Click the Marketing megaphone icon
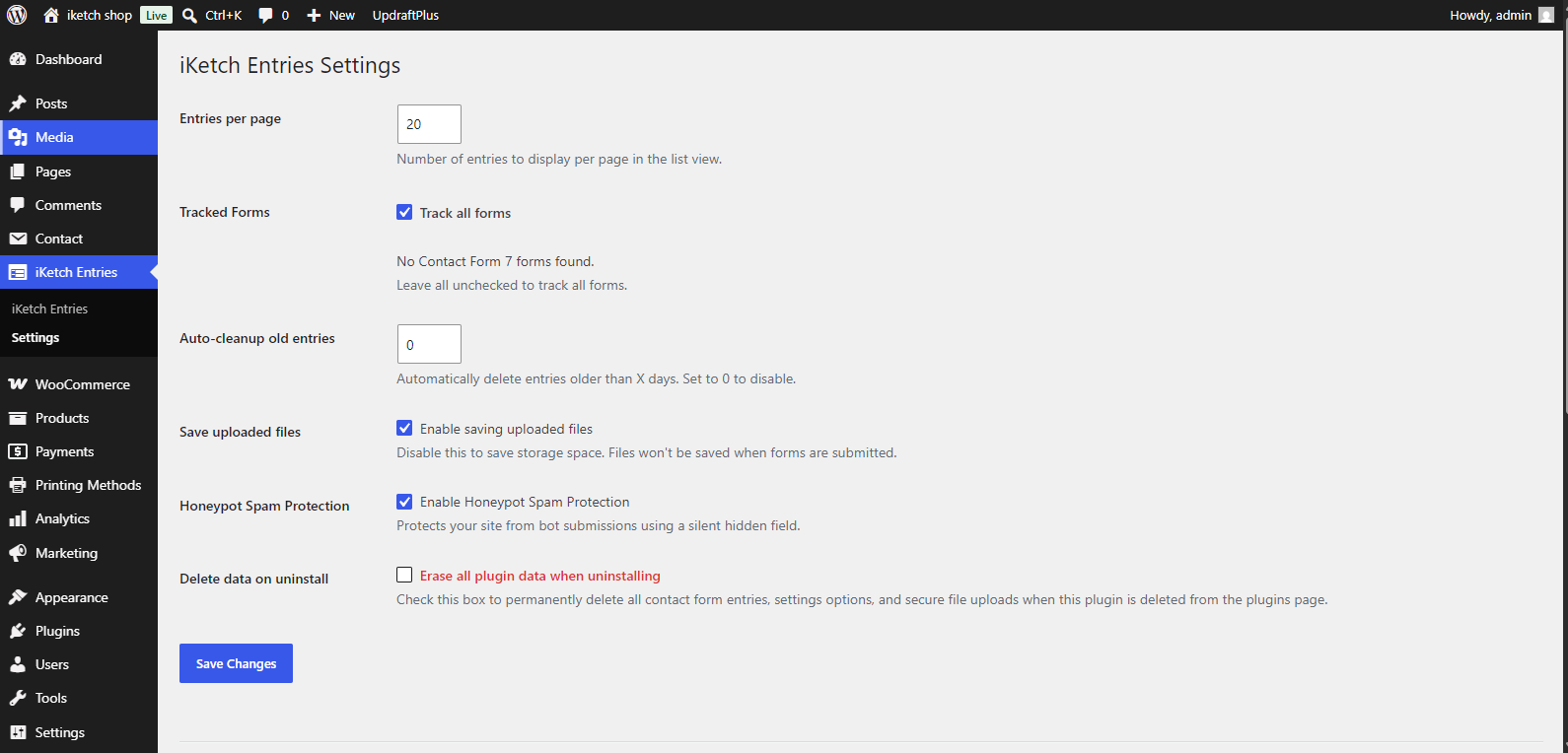This screenshot has height=753, width=1568. [18, 553]
